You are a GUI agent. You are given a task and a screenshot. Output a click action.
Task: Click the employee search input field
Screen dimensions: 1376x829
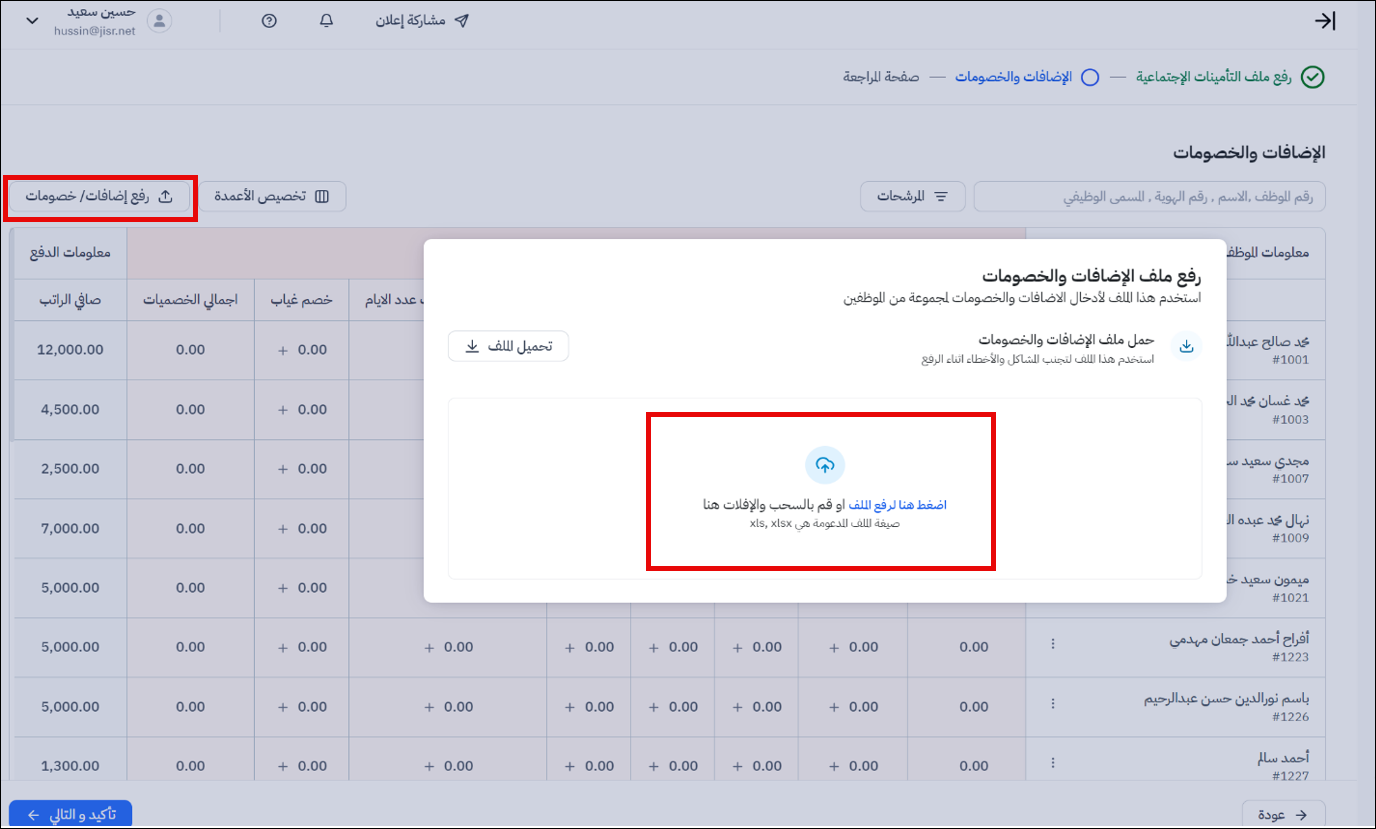[x=1149, y=197]
